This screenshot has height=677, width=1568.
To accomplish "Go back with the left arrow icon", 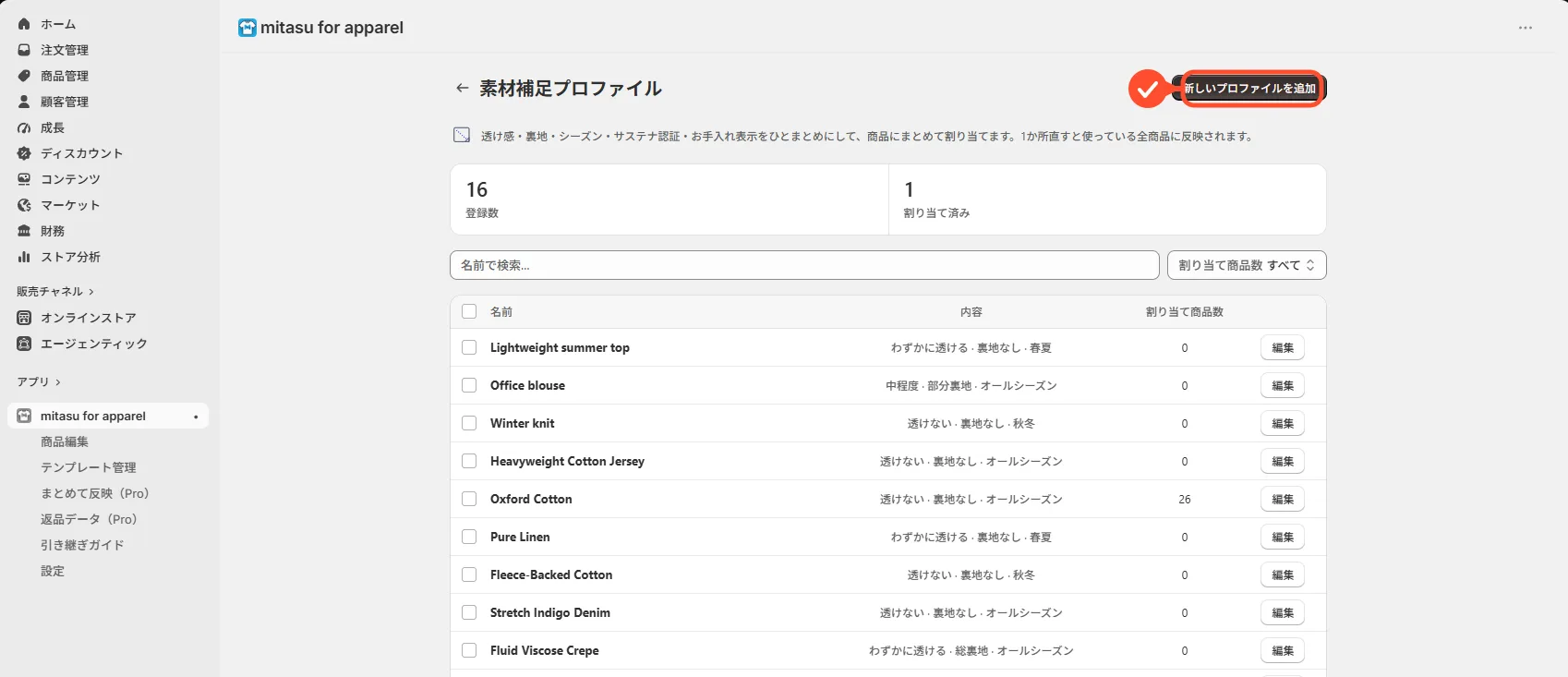I will click(462, 88).
